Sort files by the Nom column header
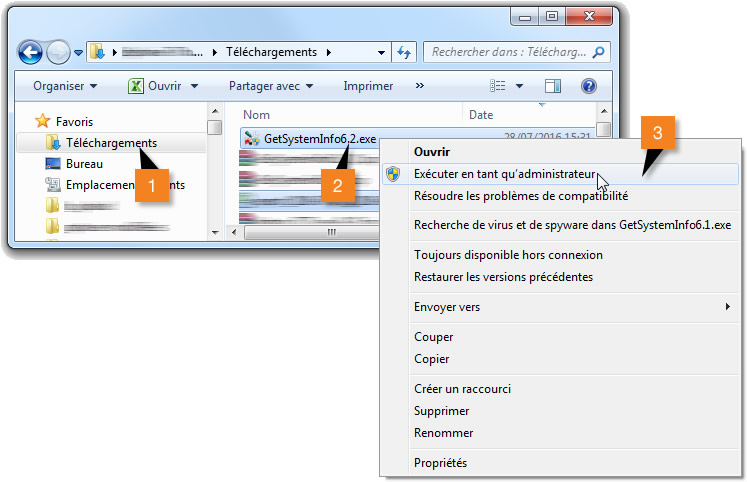747x482 pixels. [257, 115]
